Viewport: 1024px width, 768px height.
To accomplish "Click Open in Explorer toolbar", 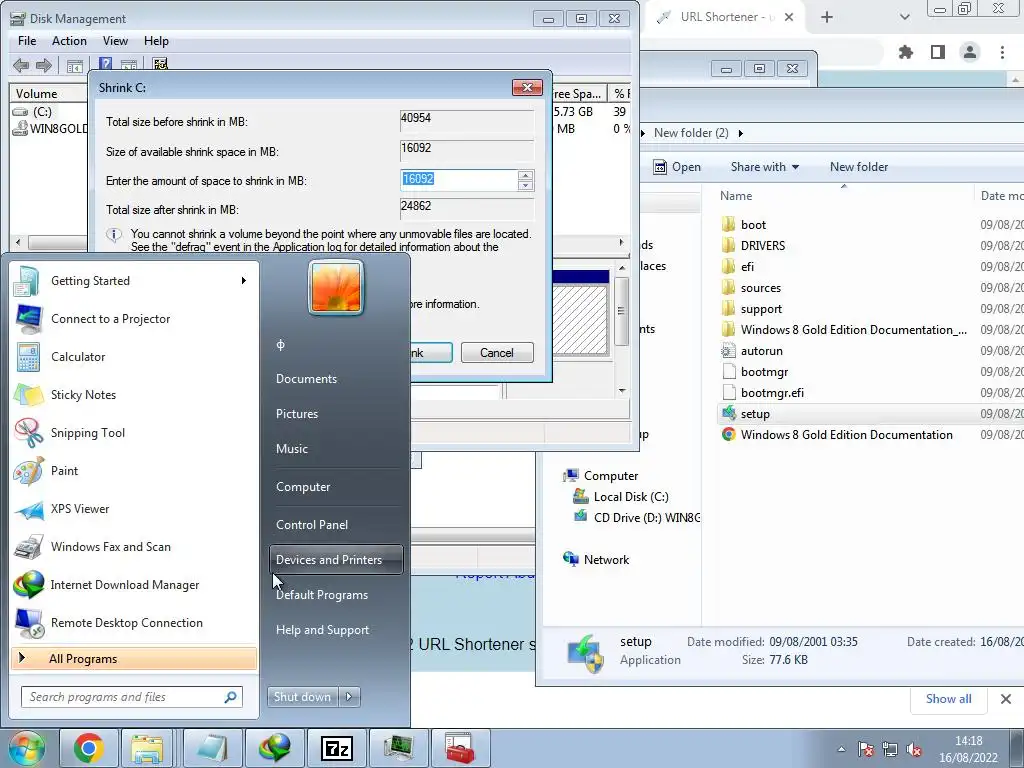I will (x=677, y=167).
